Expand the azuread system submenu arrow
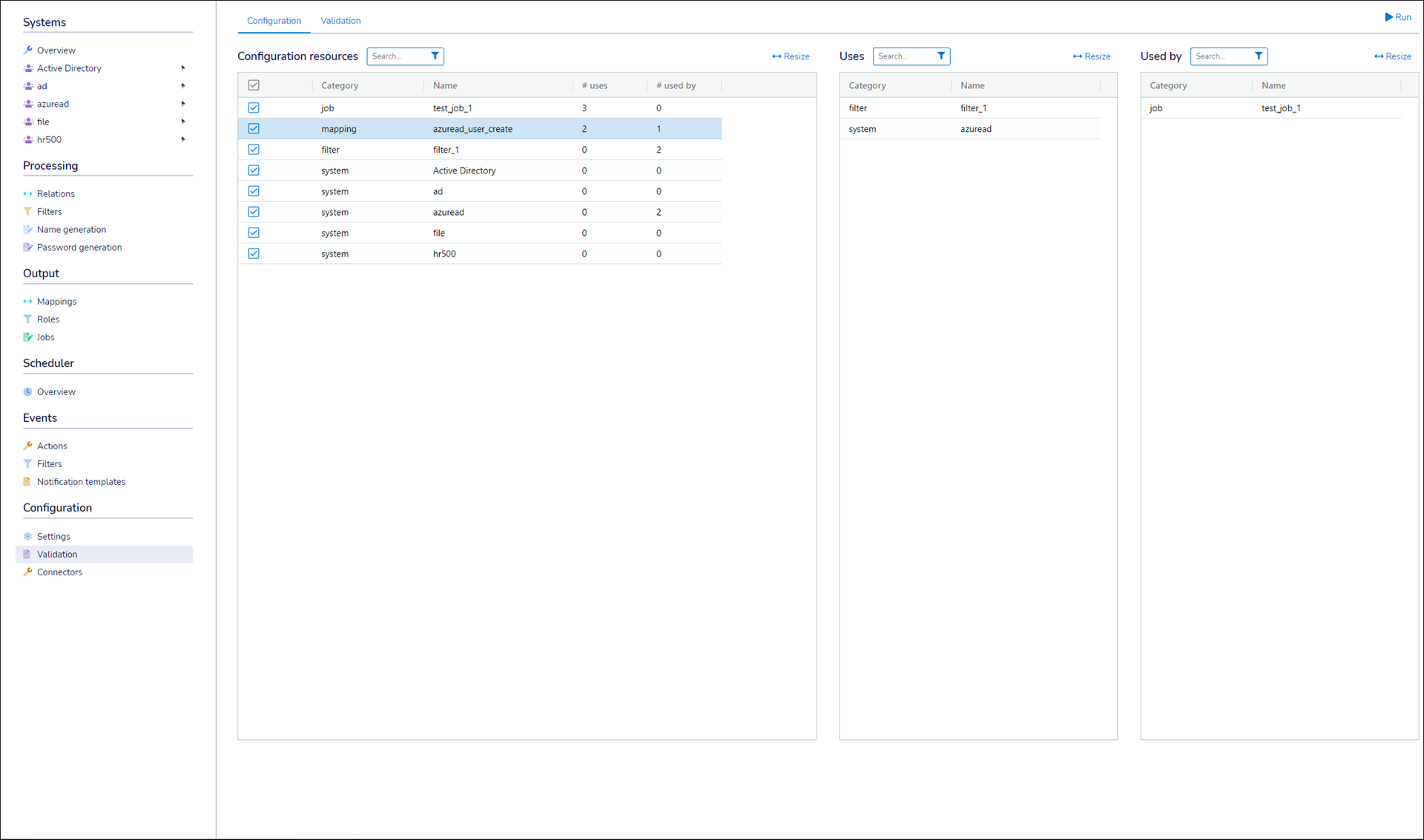This screenshot has height=840, width=1424. tap(183, 104)
